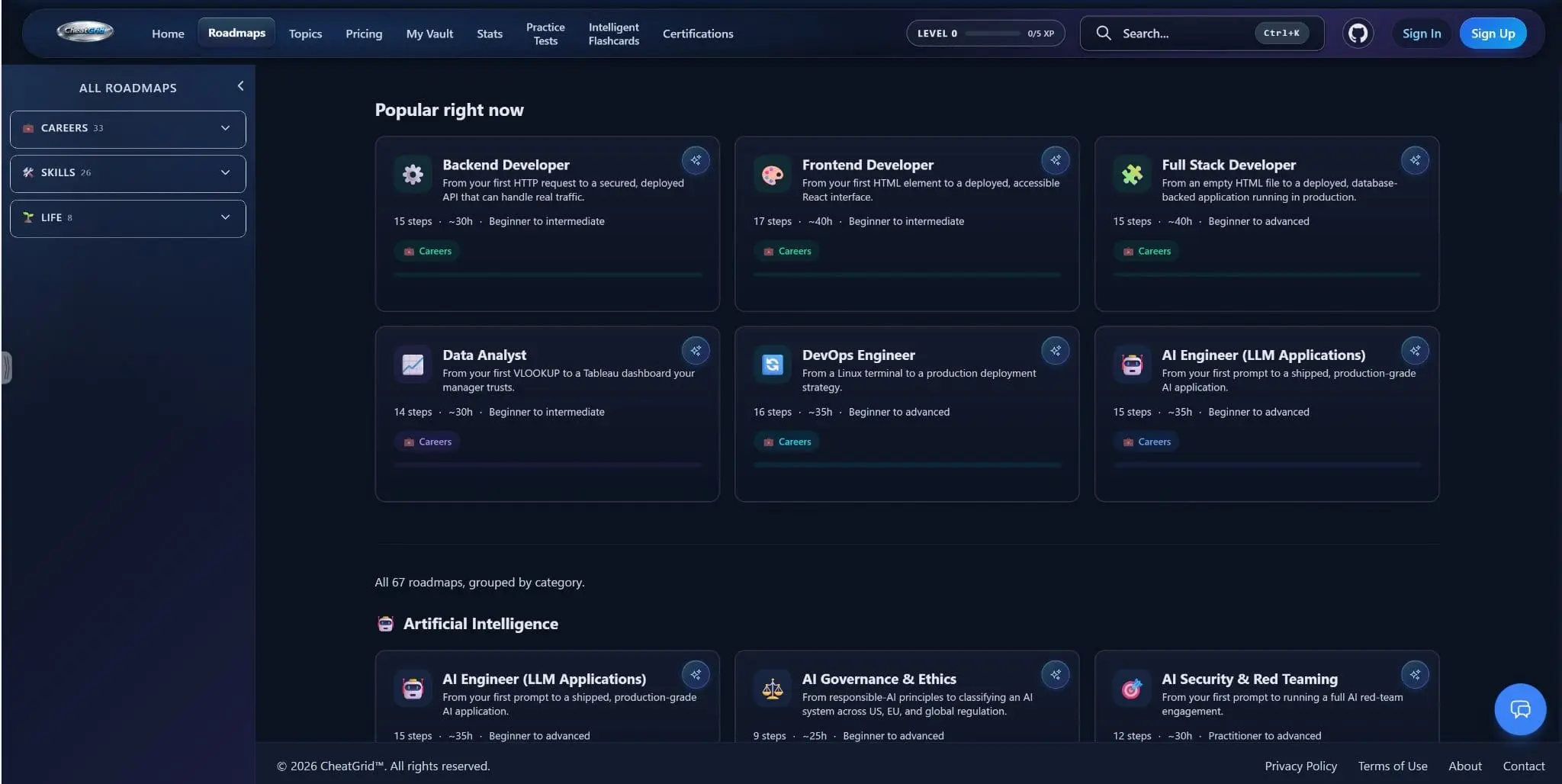The width and height of the screenshot is (1562, 784).
Task: Click sparkle icon on AI Security & Red Teaming card
Action: click(x=1415, y=675)
